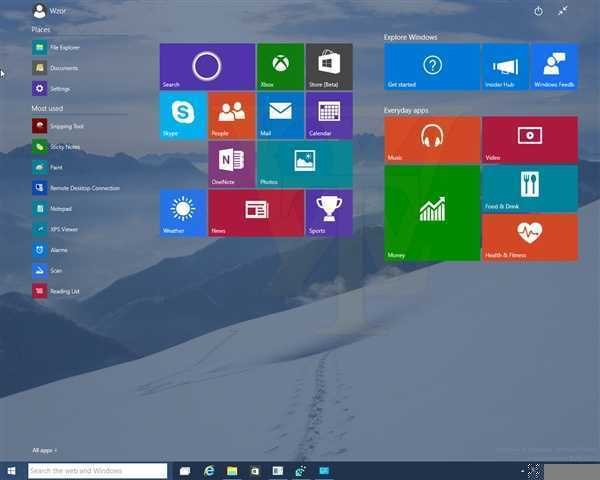
Task: Launch Snipping Tool from Most used
Action: coord(58,126)
